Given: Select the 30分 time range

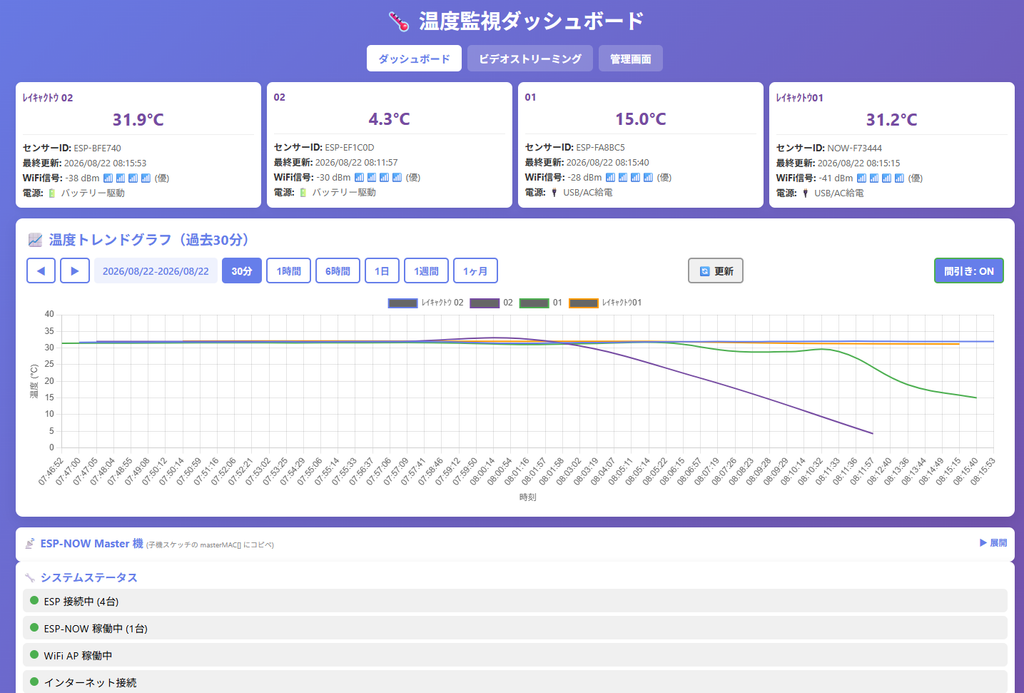Looking at the screenshot, I should [242, 271].
